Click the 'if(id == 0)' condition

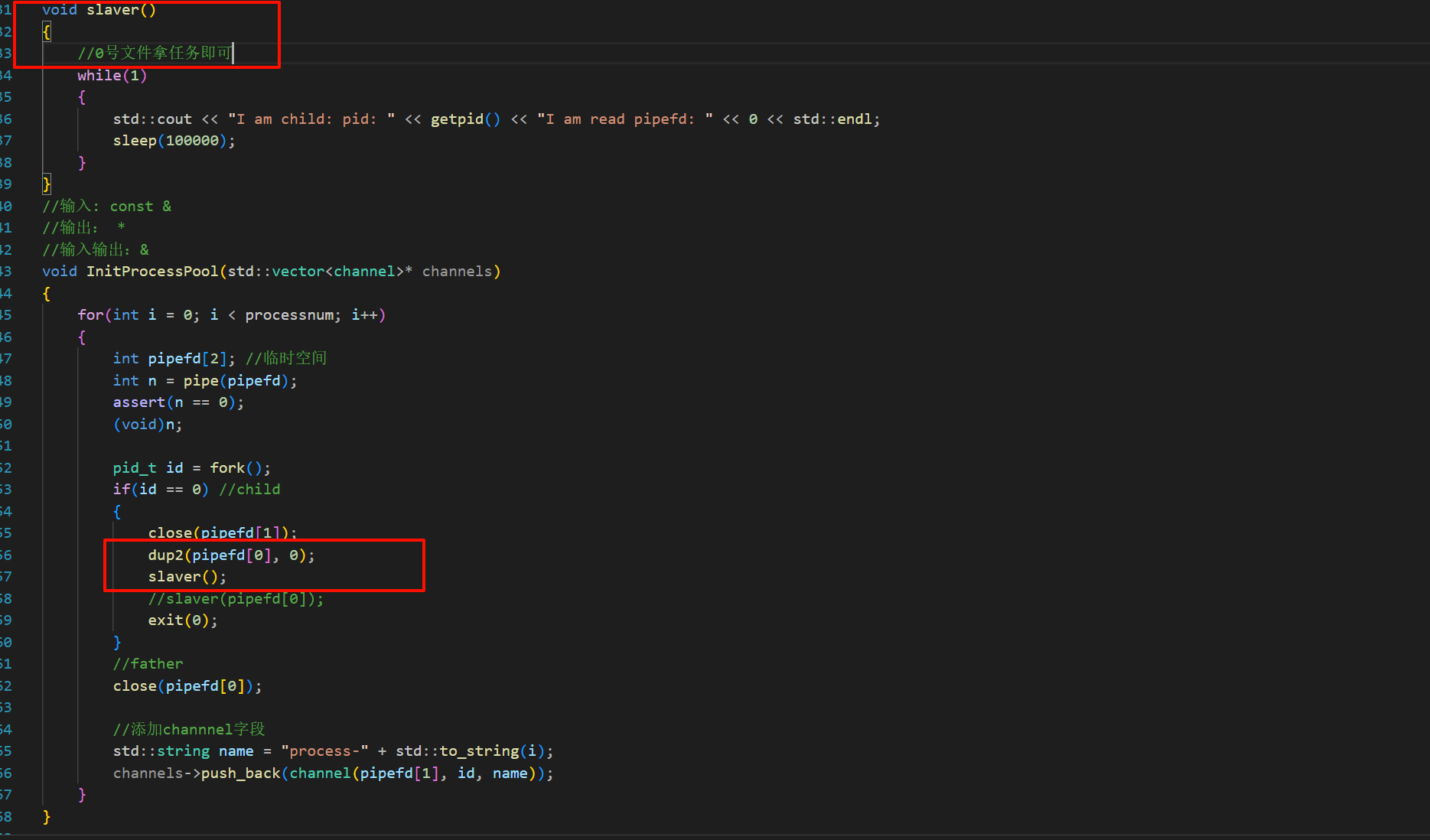click(161, 489)
